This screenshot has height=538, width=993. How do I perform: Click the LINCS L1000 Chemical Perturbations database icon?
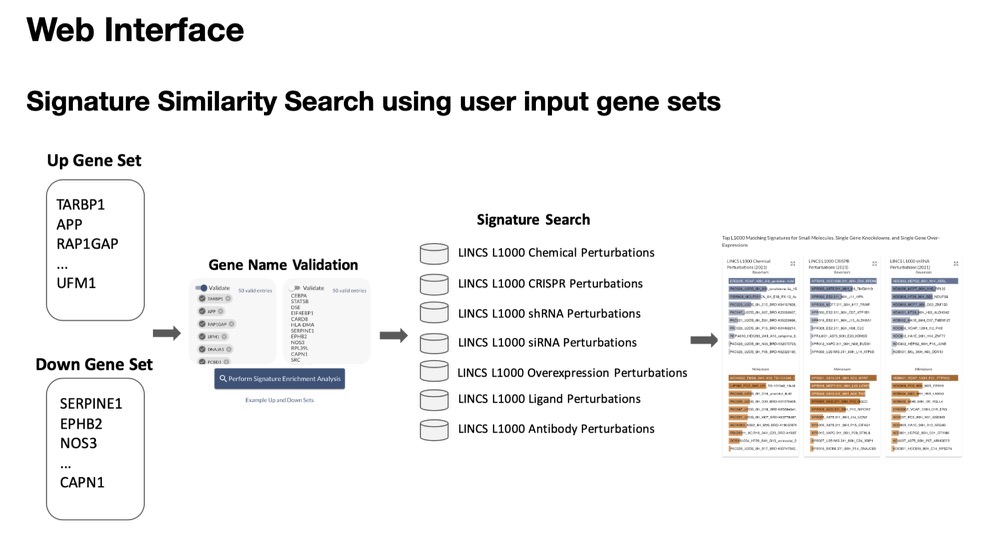tap(434, 254)
